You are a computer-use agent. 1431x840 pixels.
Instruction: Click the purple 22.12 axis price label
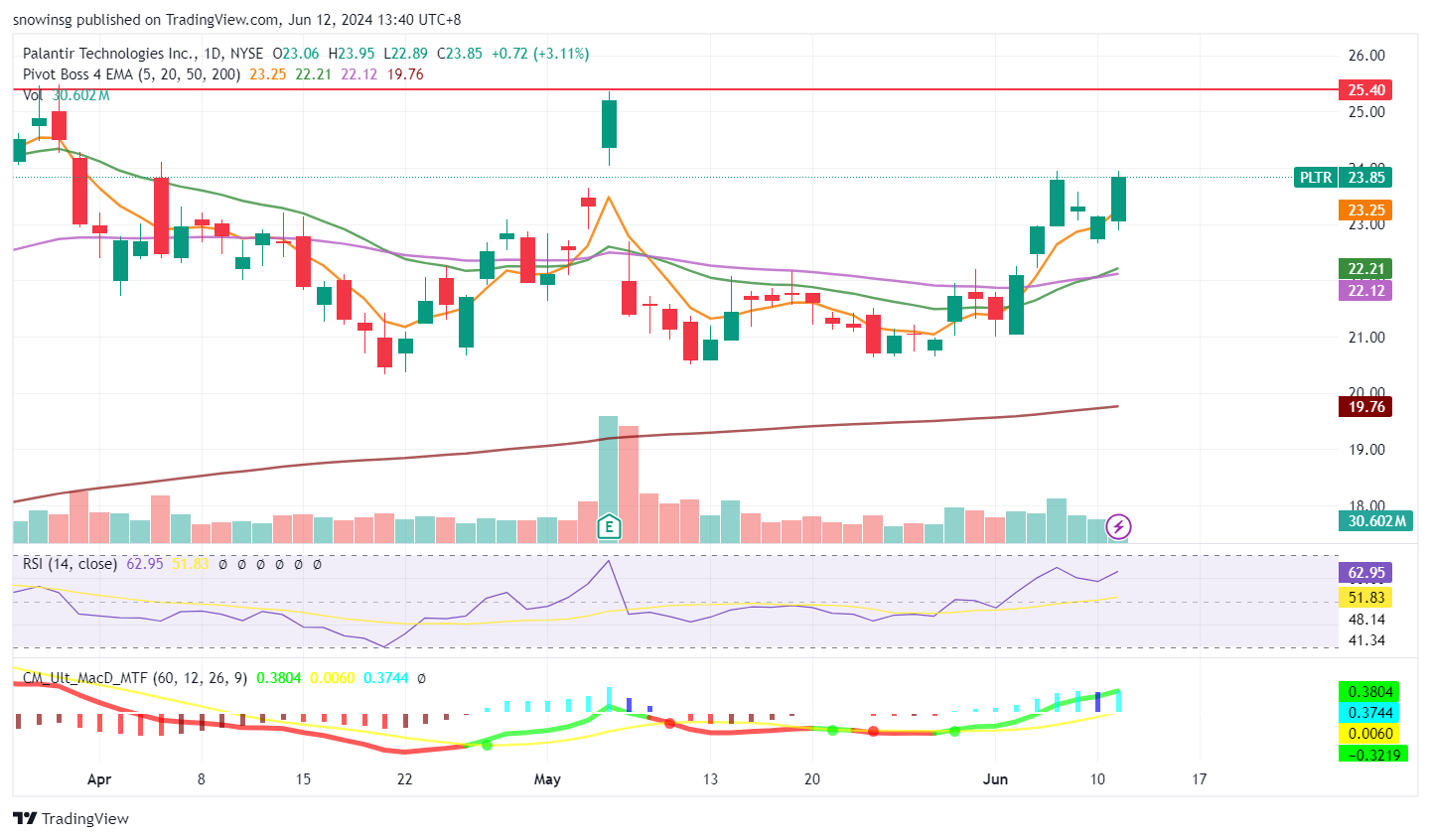[1366, 291]
